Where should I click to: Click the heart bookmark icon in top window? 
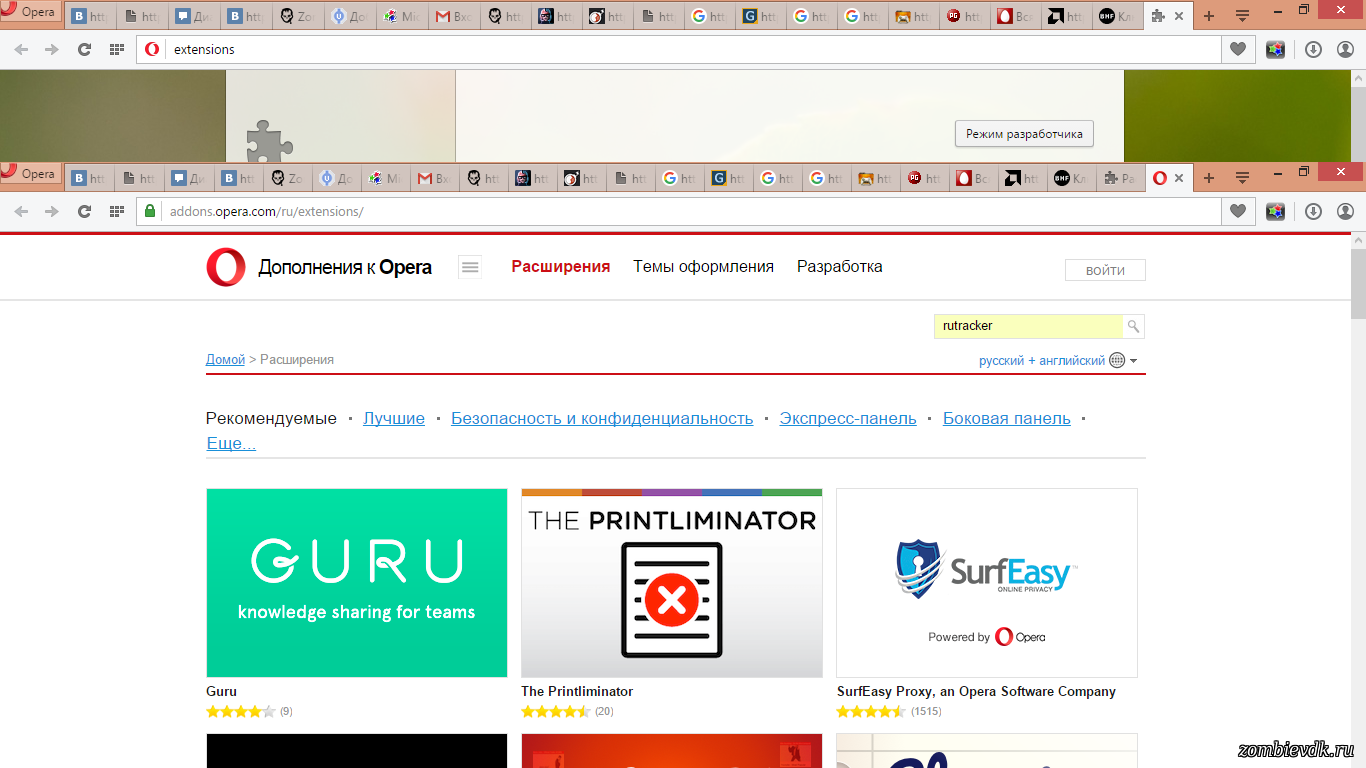tap(1238, 49)
